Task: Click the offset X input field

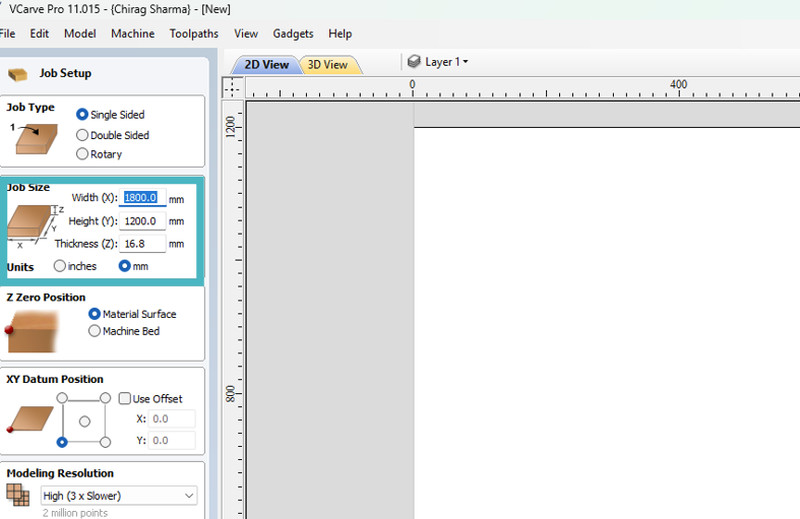Action: pyautogui.click(x=172, y=418)
